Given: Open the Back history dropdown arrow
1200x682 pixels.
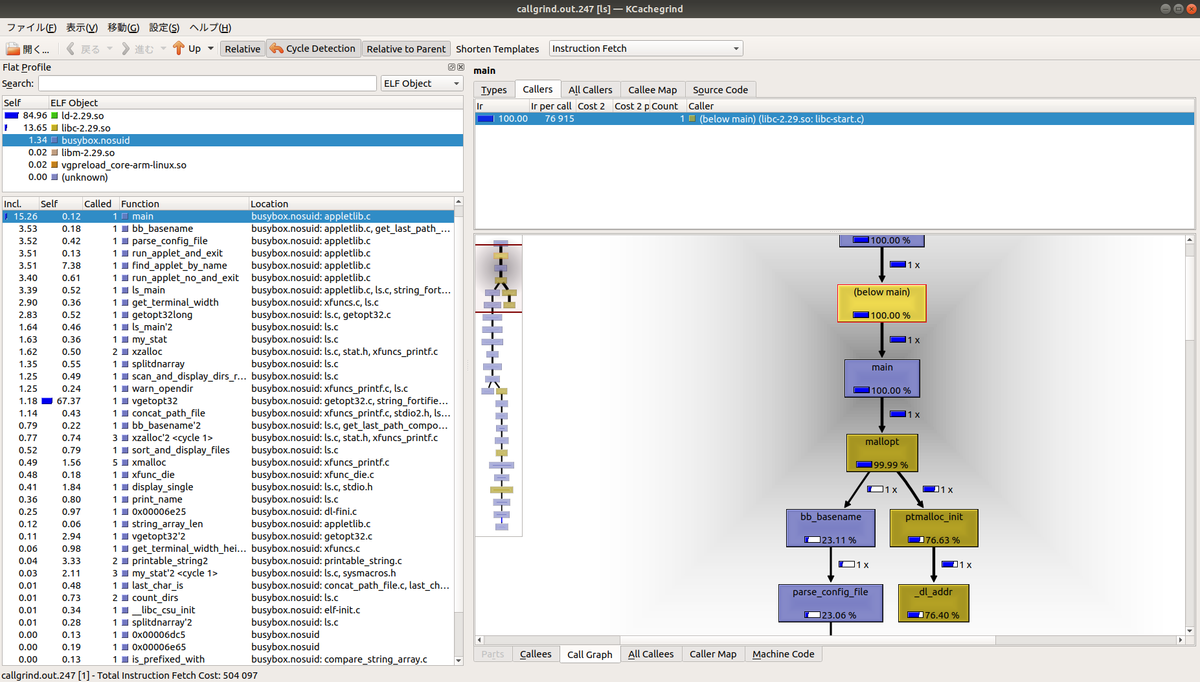Looking at the screenshot, I should click(110, 48).
